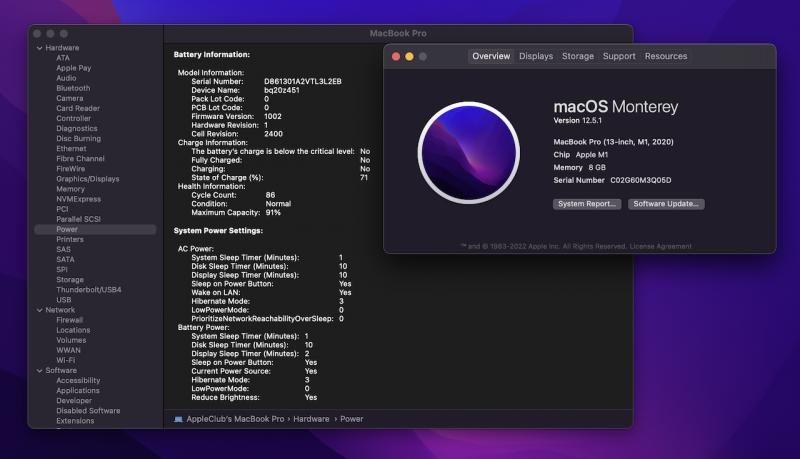Viewport: 800px width, 459px height.
Task: Collapse the Software section chevron
Action: pyautogui.click(x=39, y=371)
